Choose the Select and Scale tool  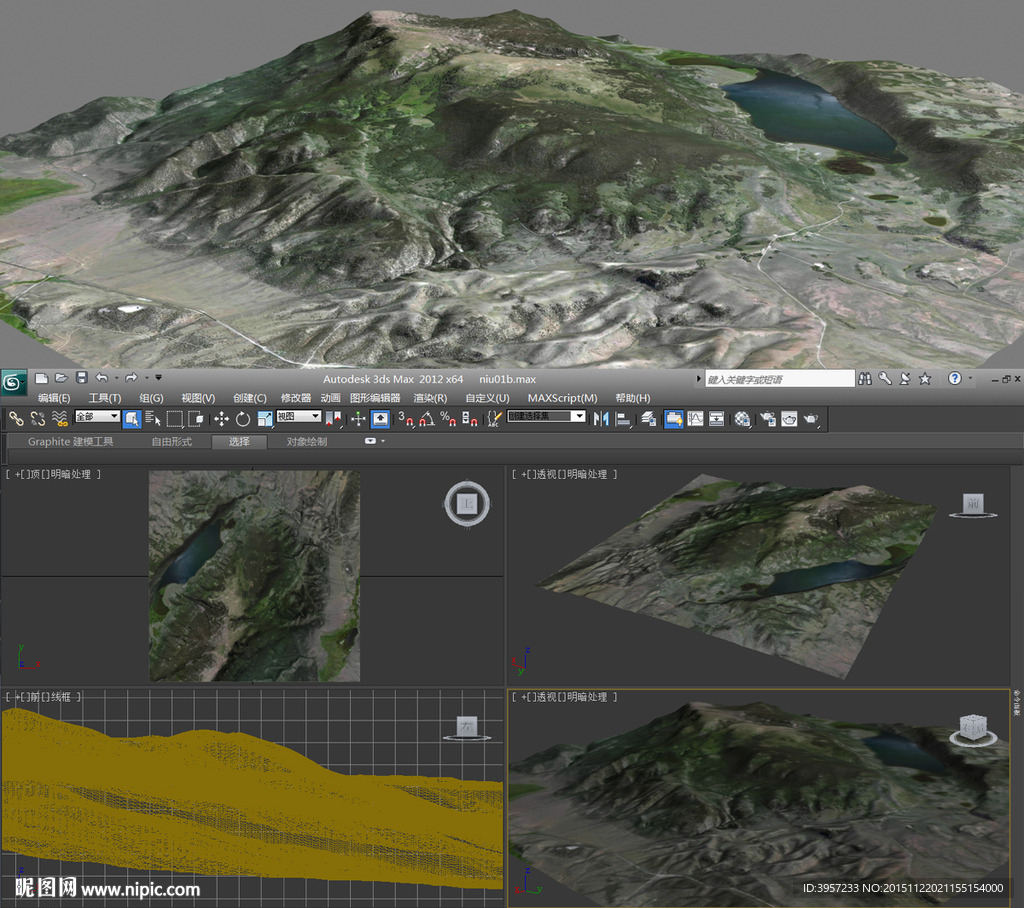point(264,419)
